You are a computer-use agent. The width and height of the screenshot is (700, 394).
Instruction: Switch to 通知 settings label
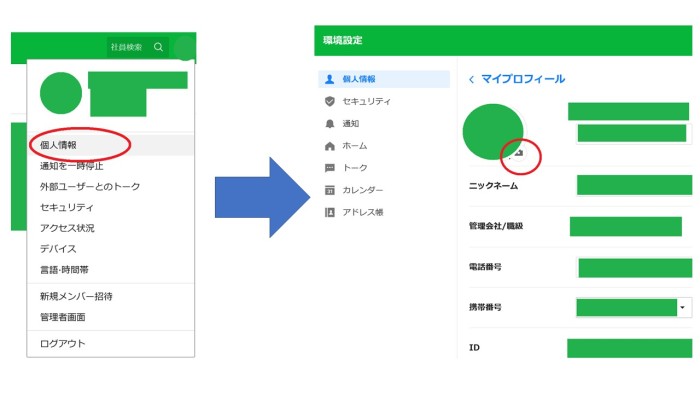[350, 124]
